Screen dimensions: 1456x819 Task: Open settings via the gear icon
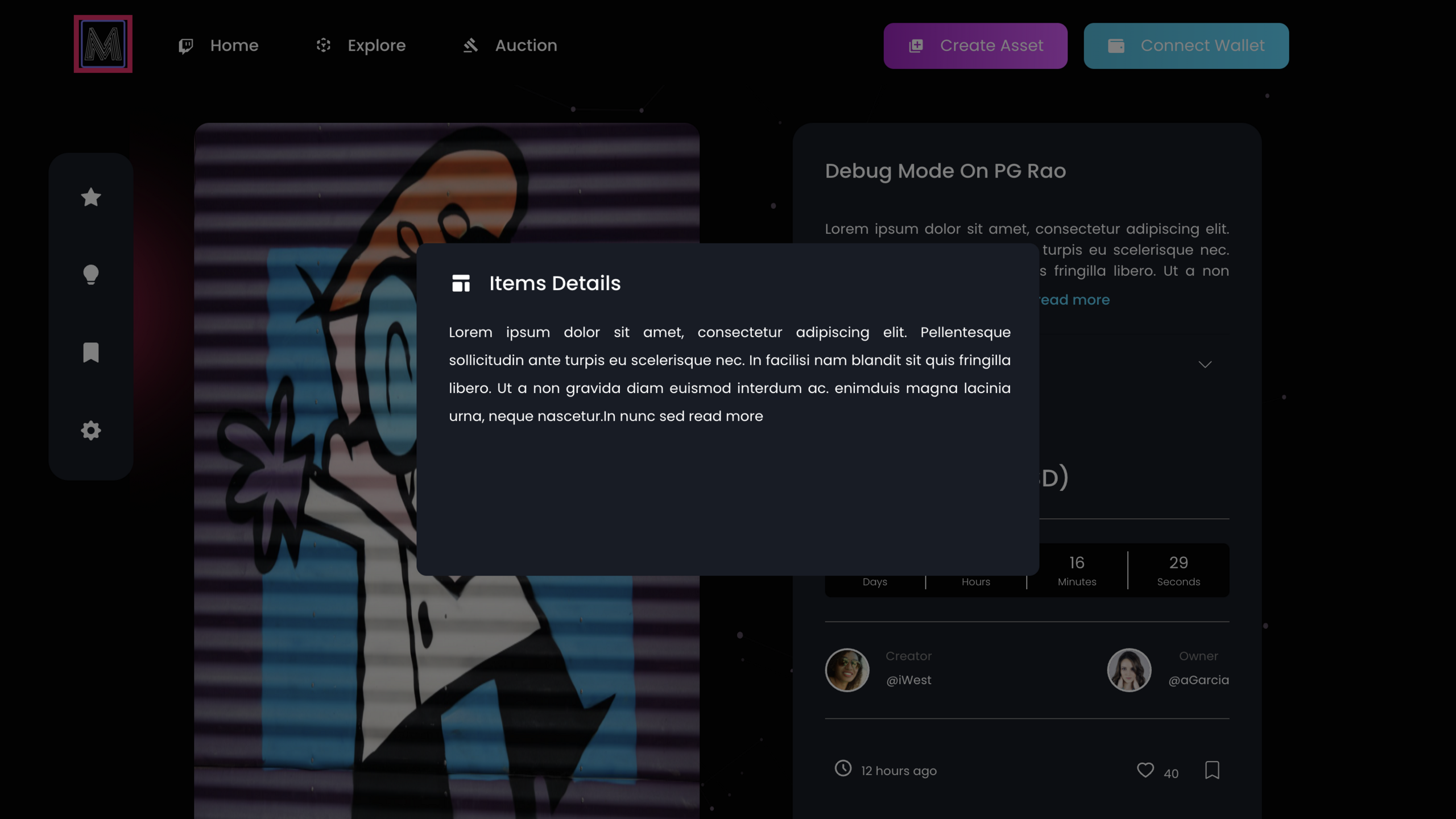pyautogui.click(x=90, y=431)
